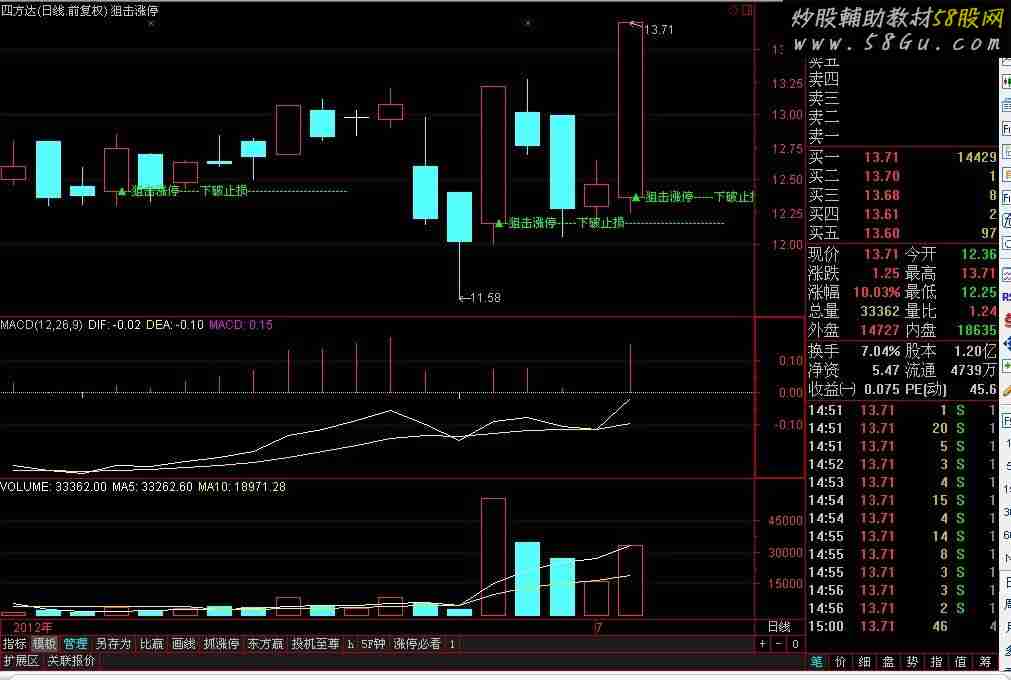Screen dimensions: 1011x680
Task: Click the 15:00 last trade row
Action: tap(903, 626)
